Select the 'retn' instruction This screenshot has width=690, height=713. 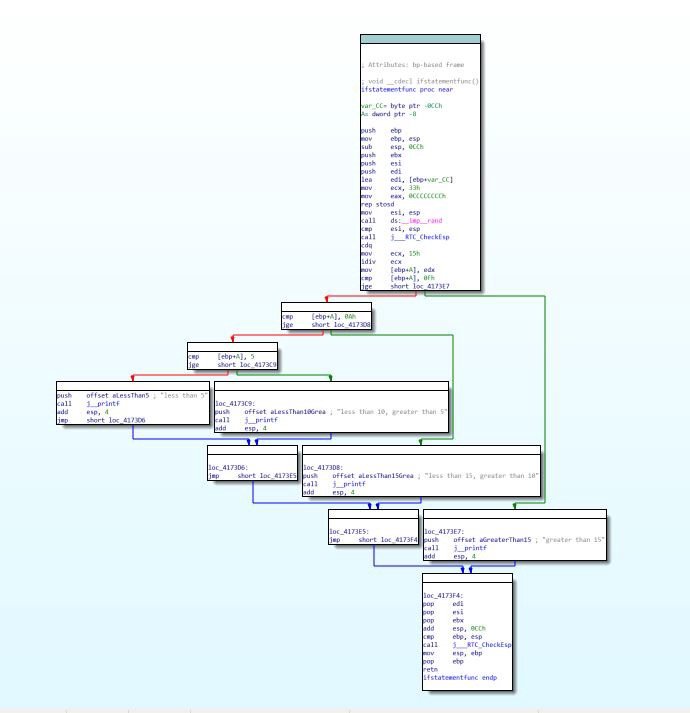(x=430, y=669)
